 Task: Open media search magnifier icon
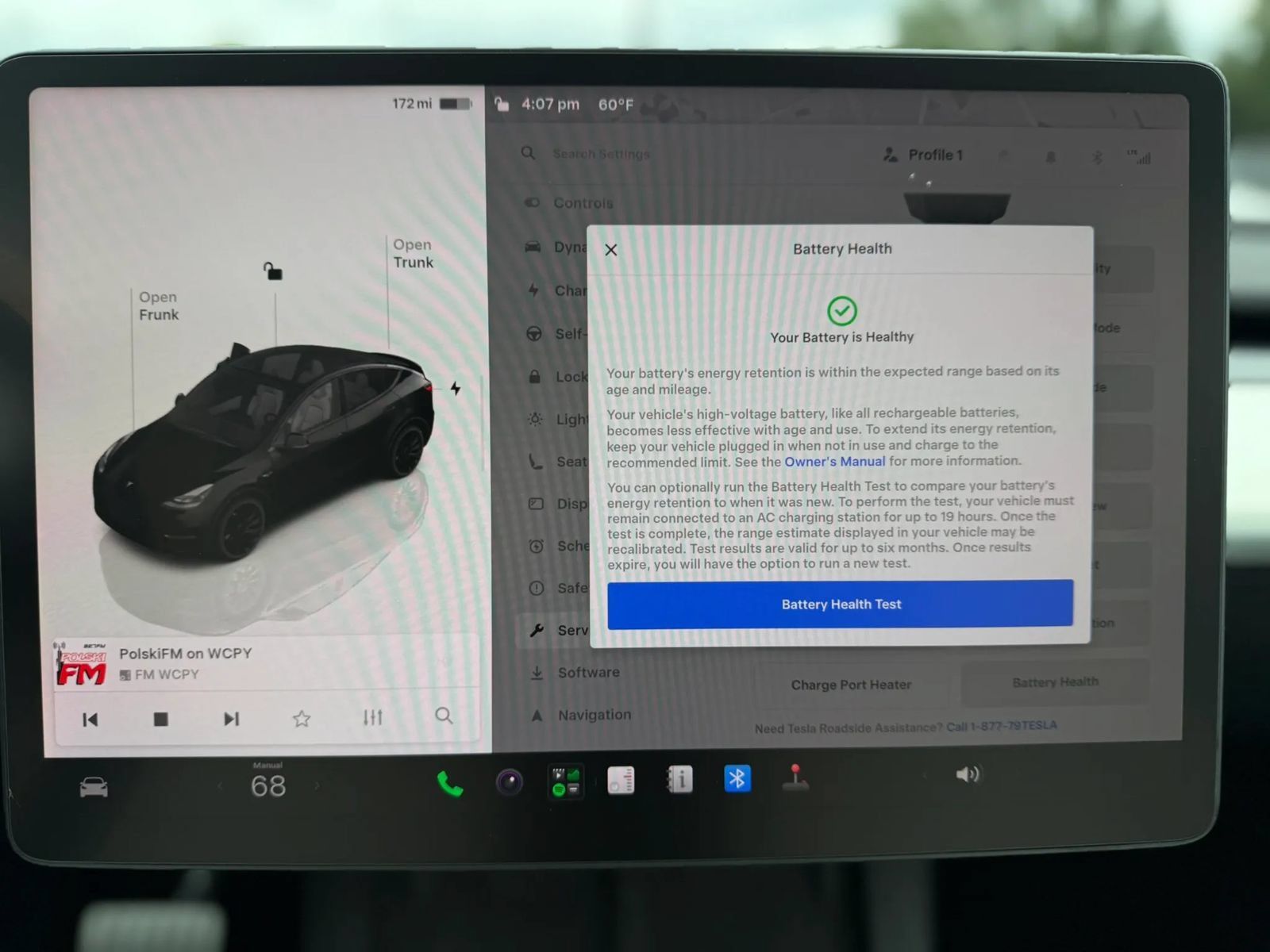click(444, 716)
